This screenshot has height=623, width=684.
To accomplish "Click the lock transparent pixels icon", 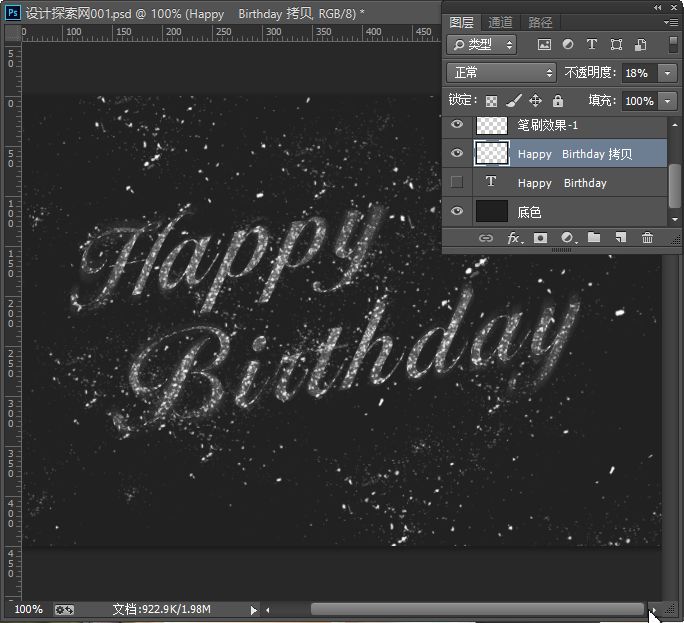I will click(x=491, y=101).
